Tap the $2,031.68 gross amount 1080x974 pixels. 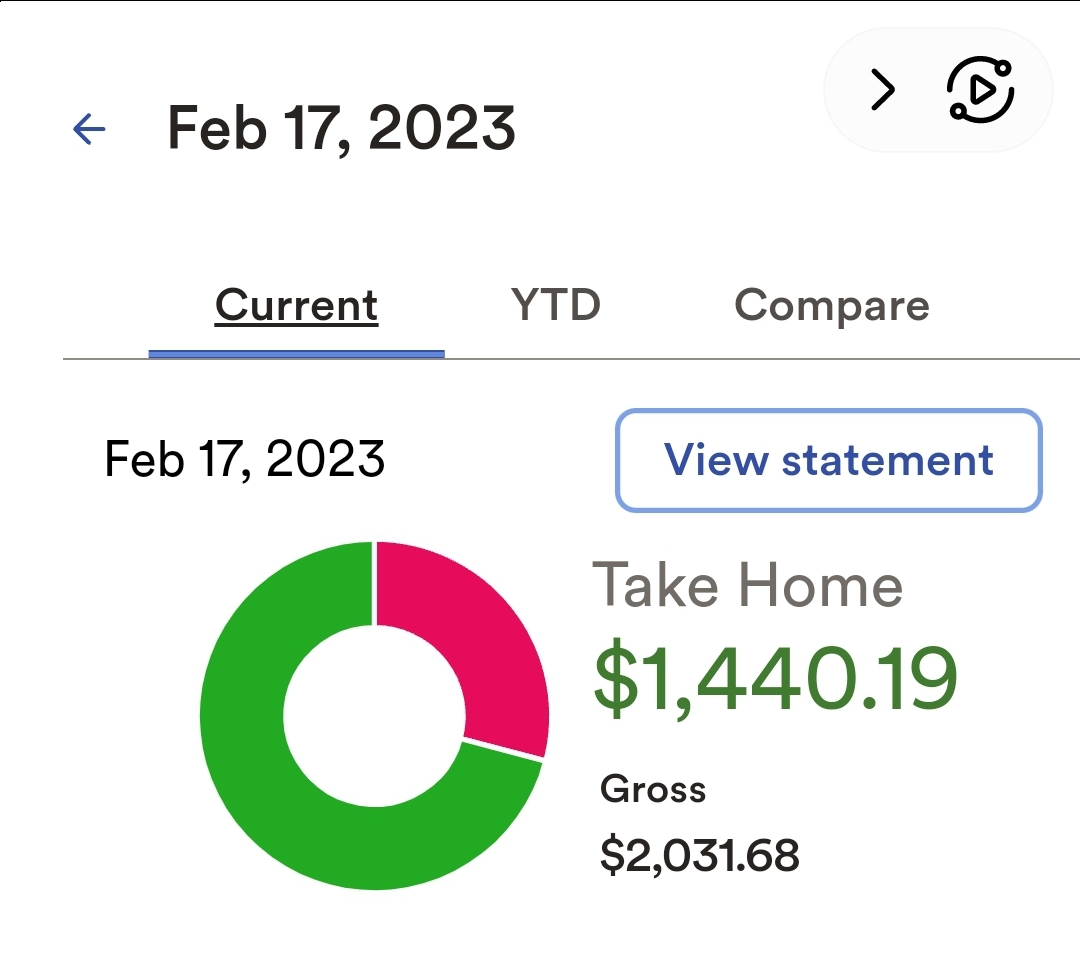(700, 856)
